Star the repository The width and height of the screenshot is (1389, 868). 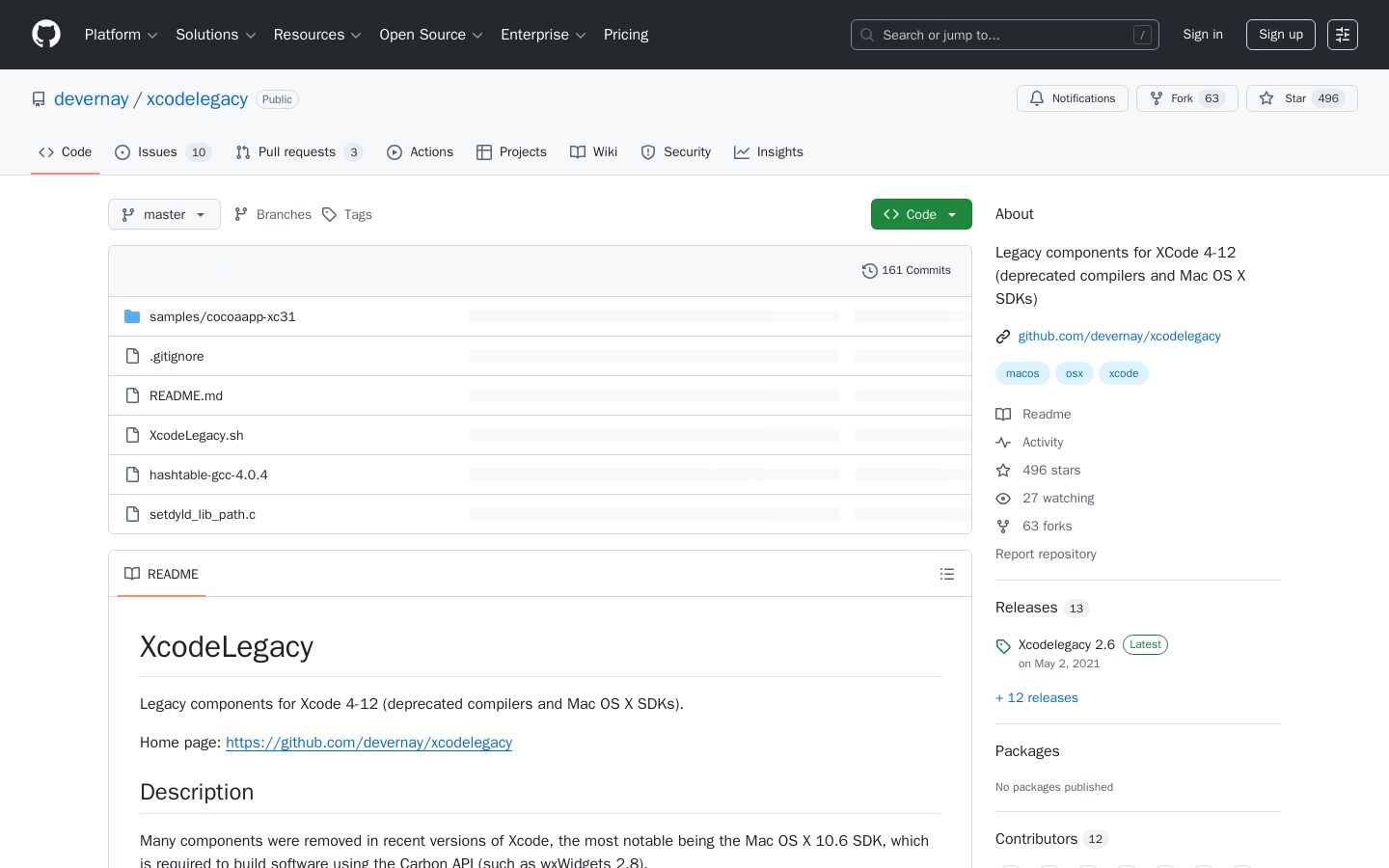(1302, 98)
